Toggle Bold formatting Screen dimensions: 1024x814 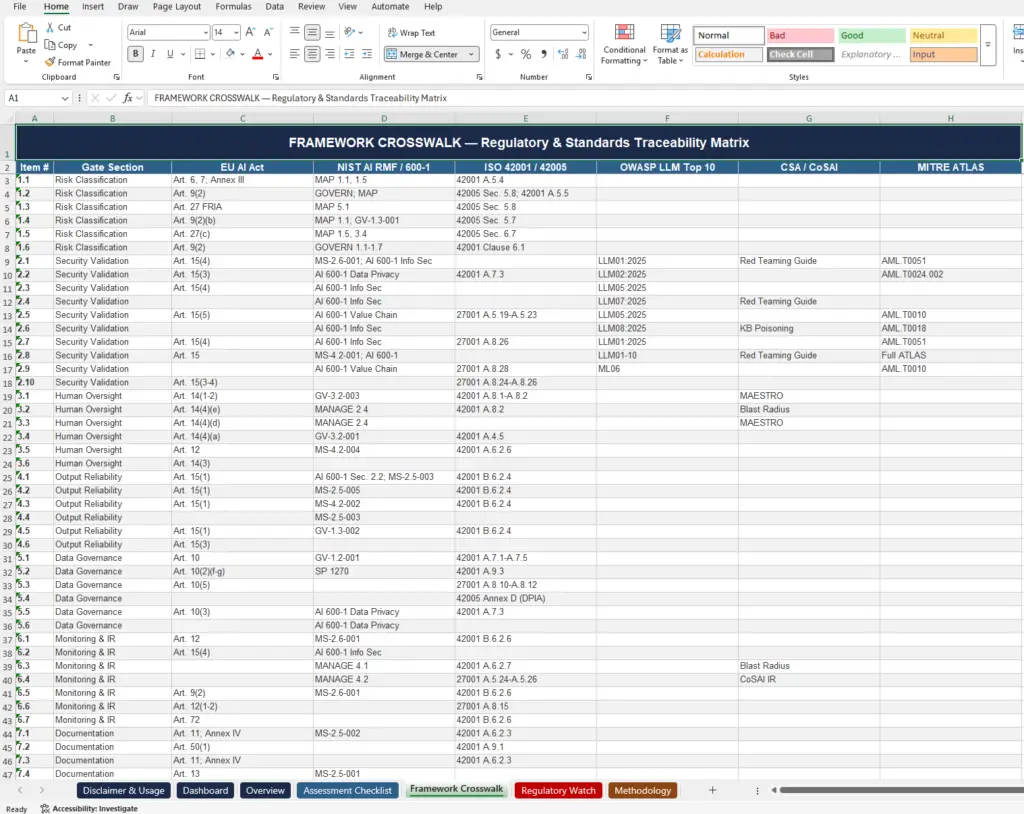coord(136,55)
